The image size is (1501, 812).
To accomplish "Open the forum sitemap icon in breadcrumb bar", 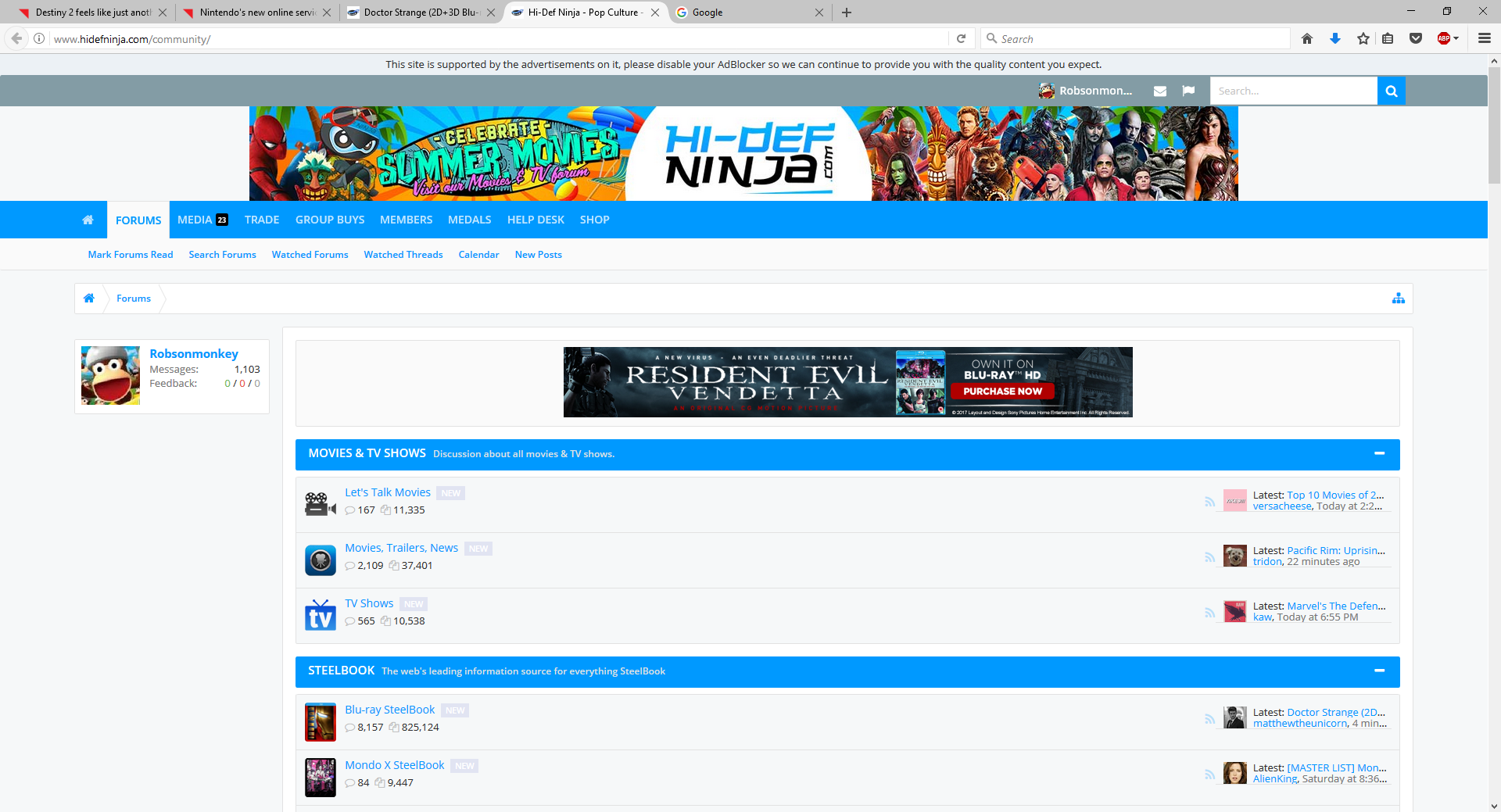I will [1398, 298].
